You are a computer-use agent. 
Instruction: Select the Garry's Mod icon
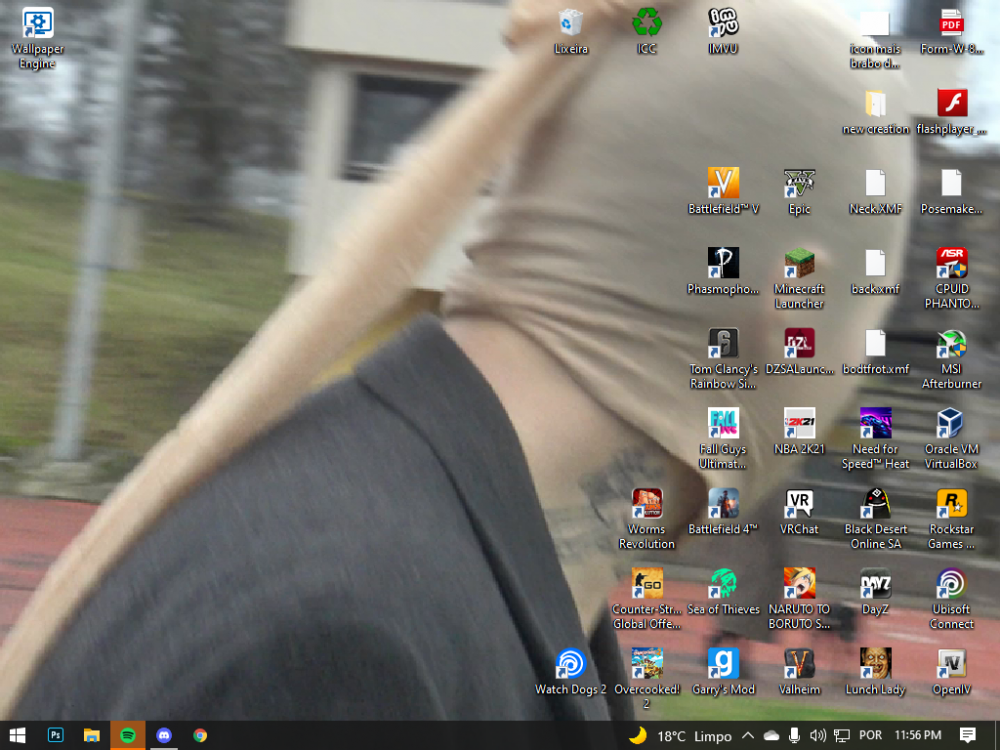[x=723, y=664]
